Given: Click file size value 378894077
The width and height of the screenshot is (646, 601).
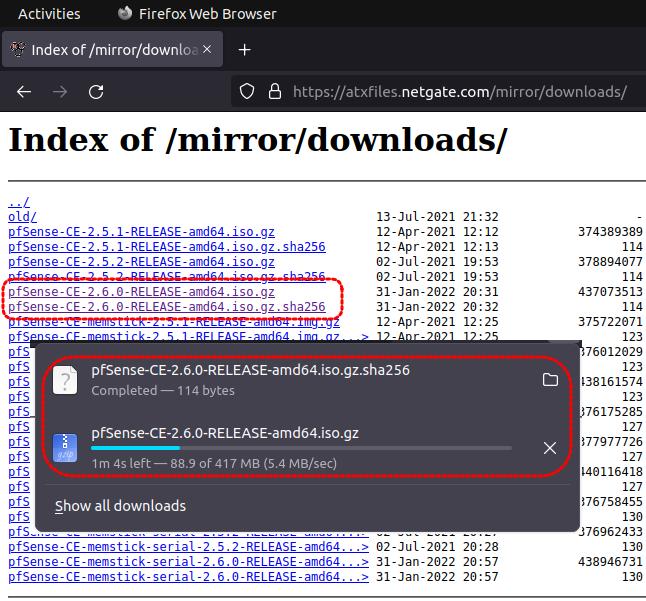Looking at the screenshot, I should click(x=610, y=262).
